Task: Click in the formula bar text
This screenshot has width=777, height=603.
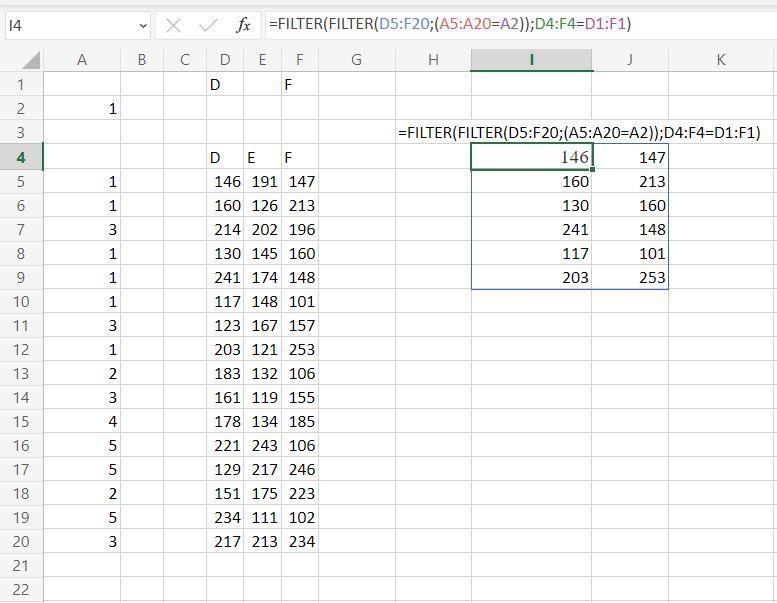Action: pyautogui.click(x=450, y=24)
